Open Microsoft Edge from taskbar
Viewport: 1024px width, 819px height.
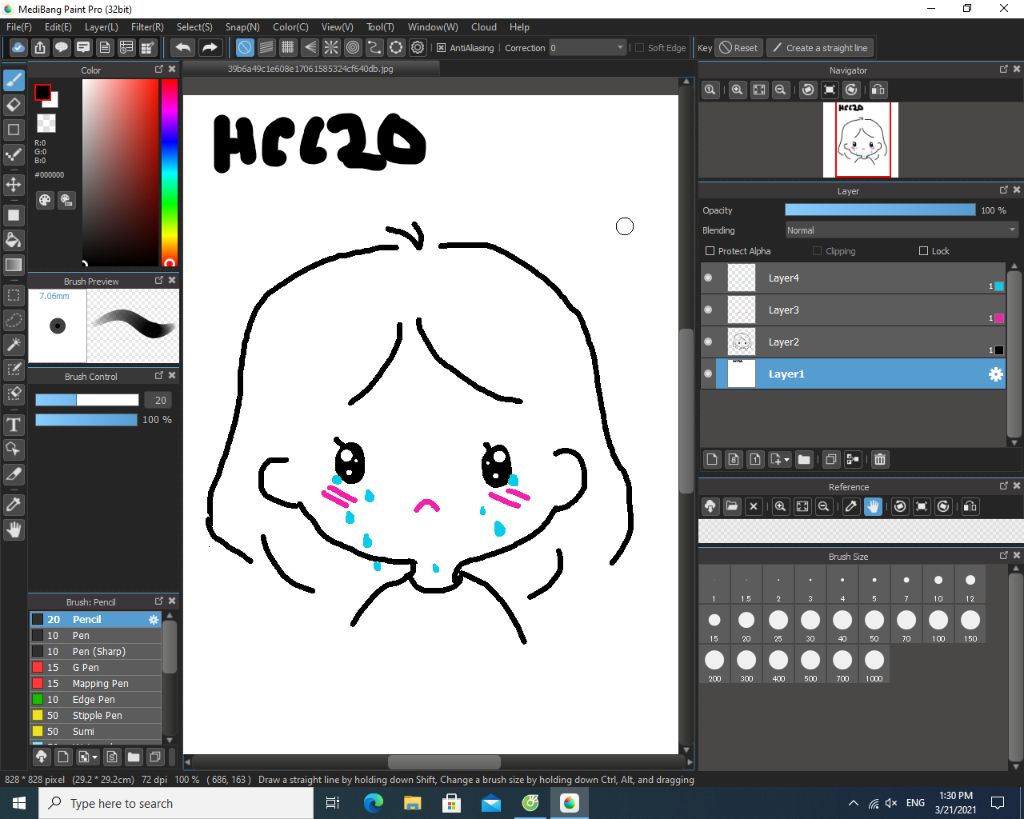[x=373, y=803]
